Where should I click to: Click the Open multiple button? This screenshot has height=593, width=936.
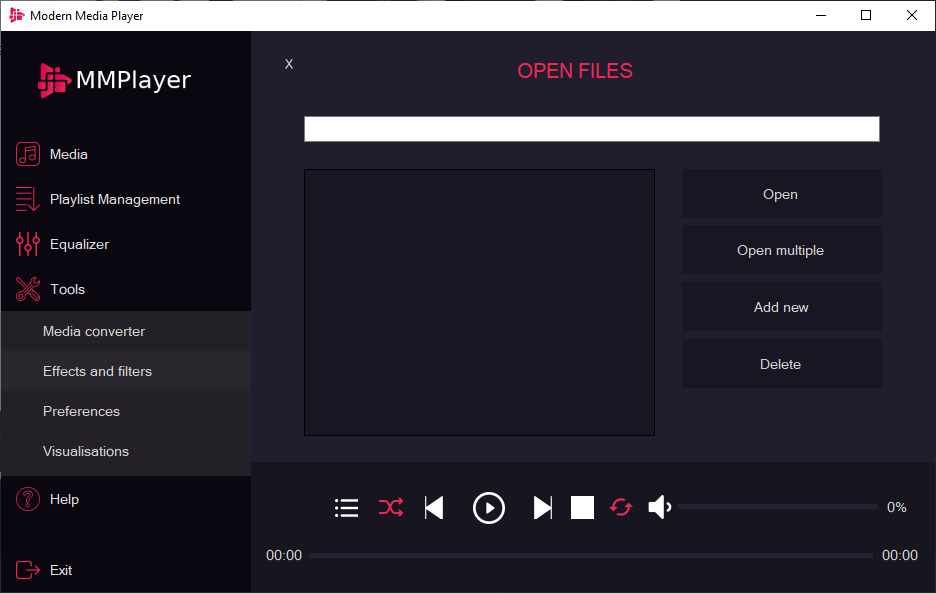coord(781,250)
